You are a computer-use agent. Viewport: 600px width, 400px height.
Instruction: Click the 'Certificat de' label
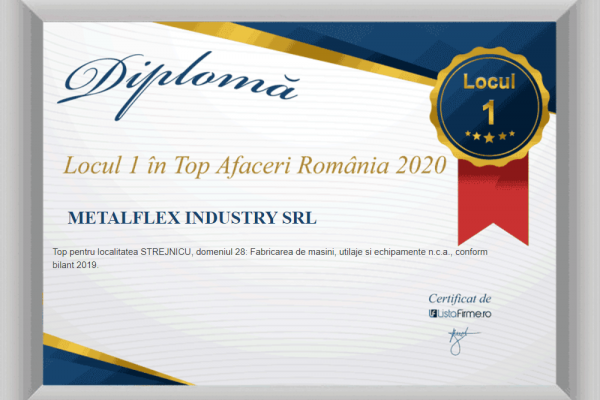tap(459, 298)
